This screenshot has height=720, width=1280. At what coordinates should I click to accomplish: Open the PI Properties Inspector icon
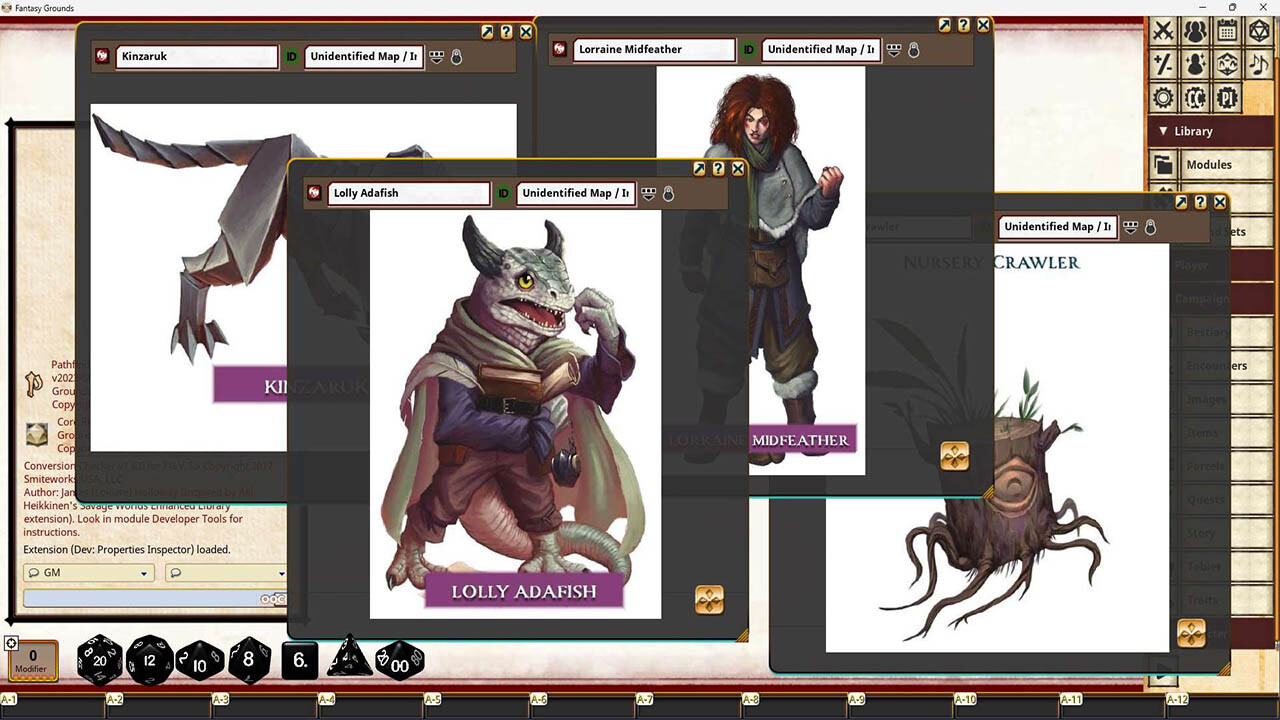pyautogui.click(x=1228, y=97)
